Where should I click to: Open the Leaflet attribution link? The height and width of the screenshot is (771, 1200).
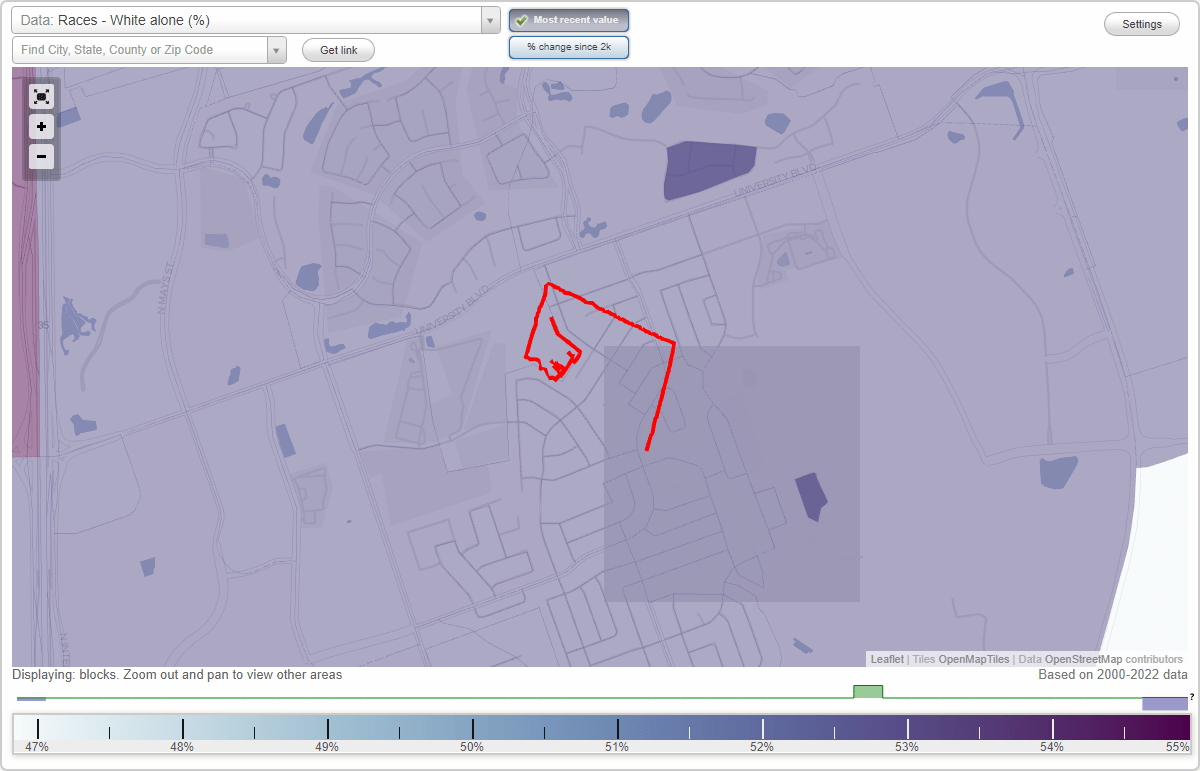887,659
